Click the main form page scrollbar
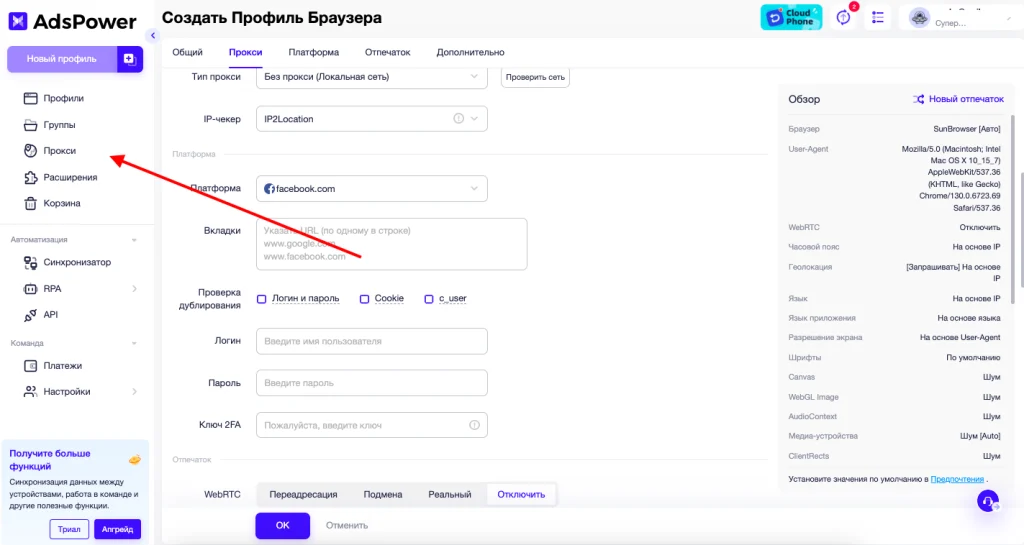This screenshot has height=545, width=1024. 1021,228
